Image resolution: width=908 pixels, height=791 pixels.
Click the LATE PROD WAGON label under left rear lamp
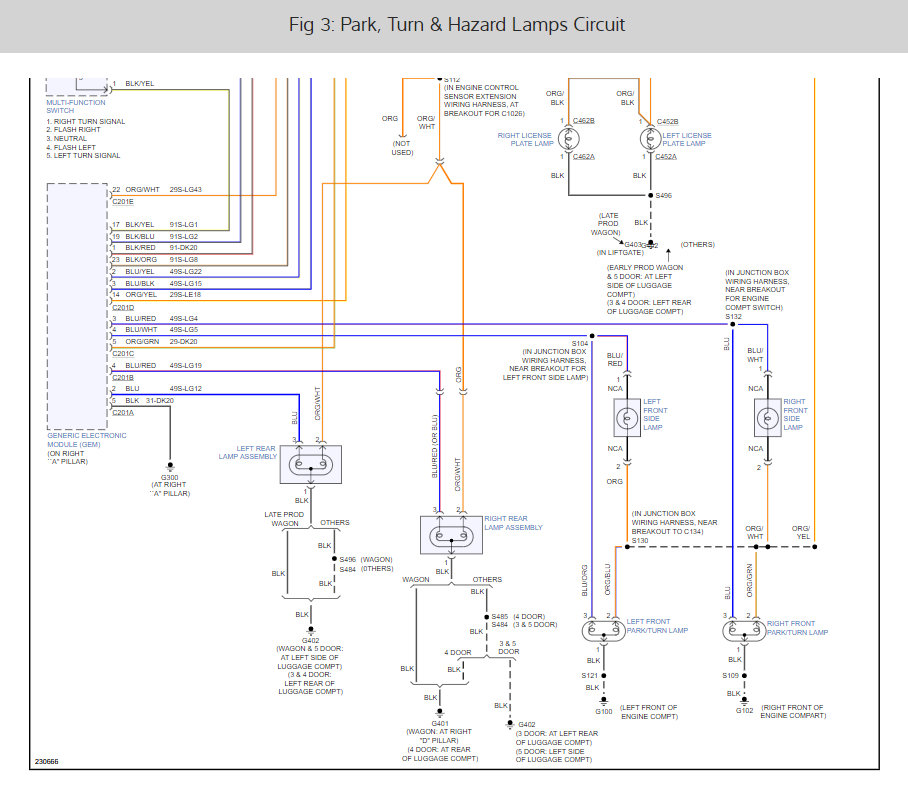(x=284, y=519)
